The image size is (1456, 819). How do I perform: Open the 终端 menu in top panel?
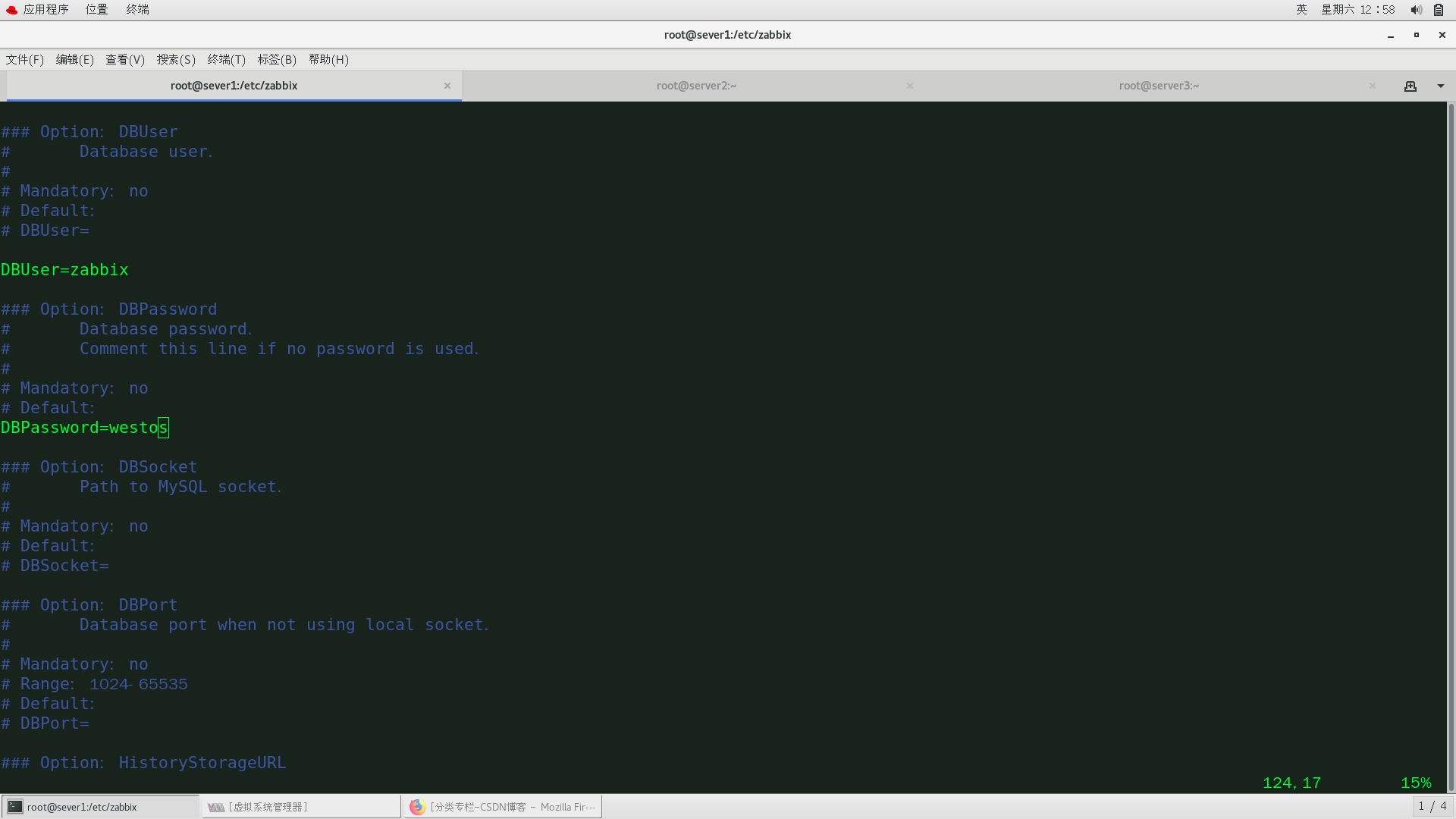point(137,9)
